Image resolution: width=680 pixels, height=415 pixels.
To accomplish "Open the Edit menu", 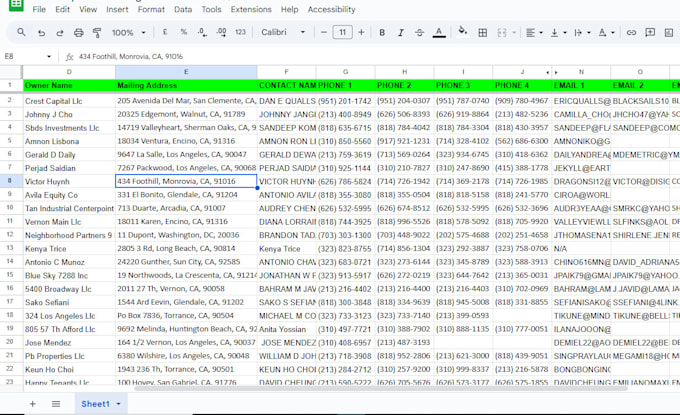I will [x=62, y=10].
